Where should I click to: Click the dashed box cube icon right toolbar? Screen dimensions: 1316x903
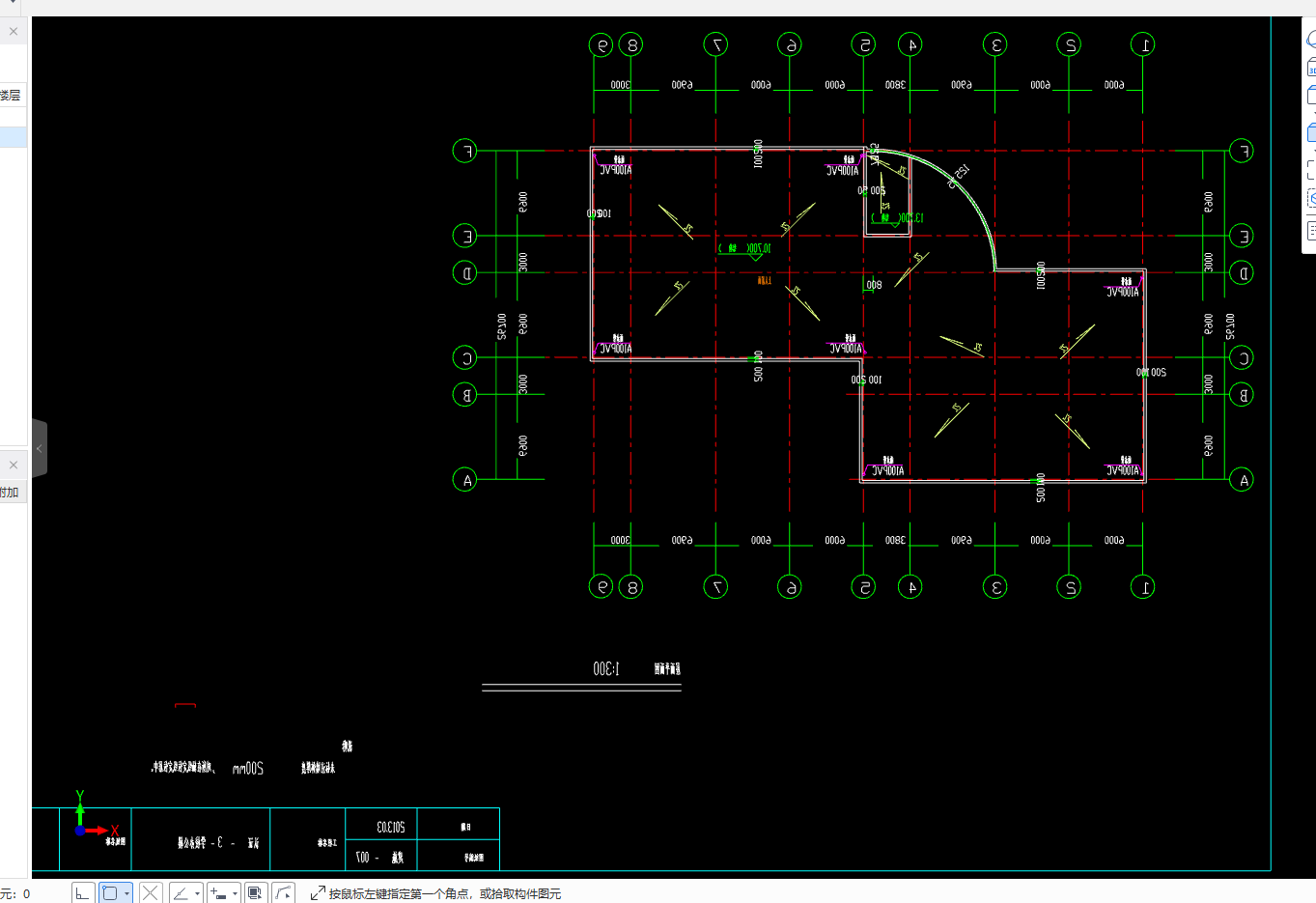coord(1311,199)
